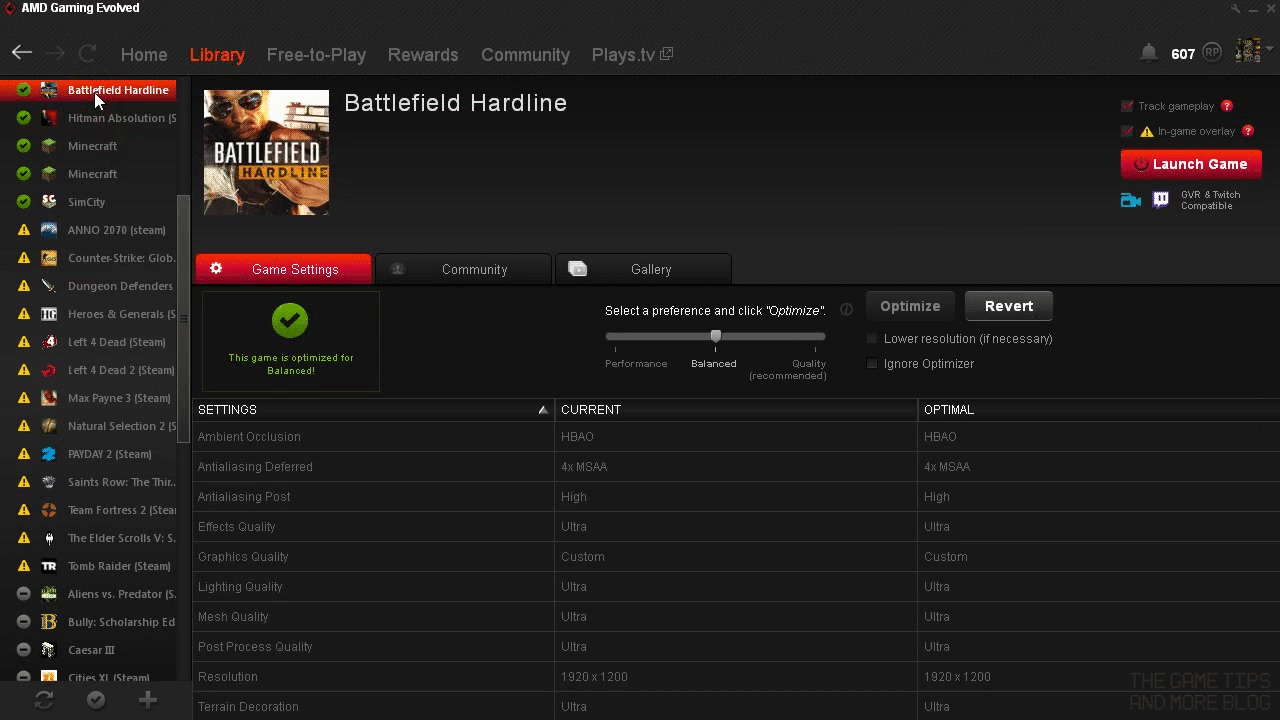Viewport: 1280px width, 720px height.
Task: Open the notifications bell icon
Action: (1148, 53)
